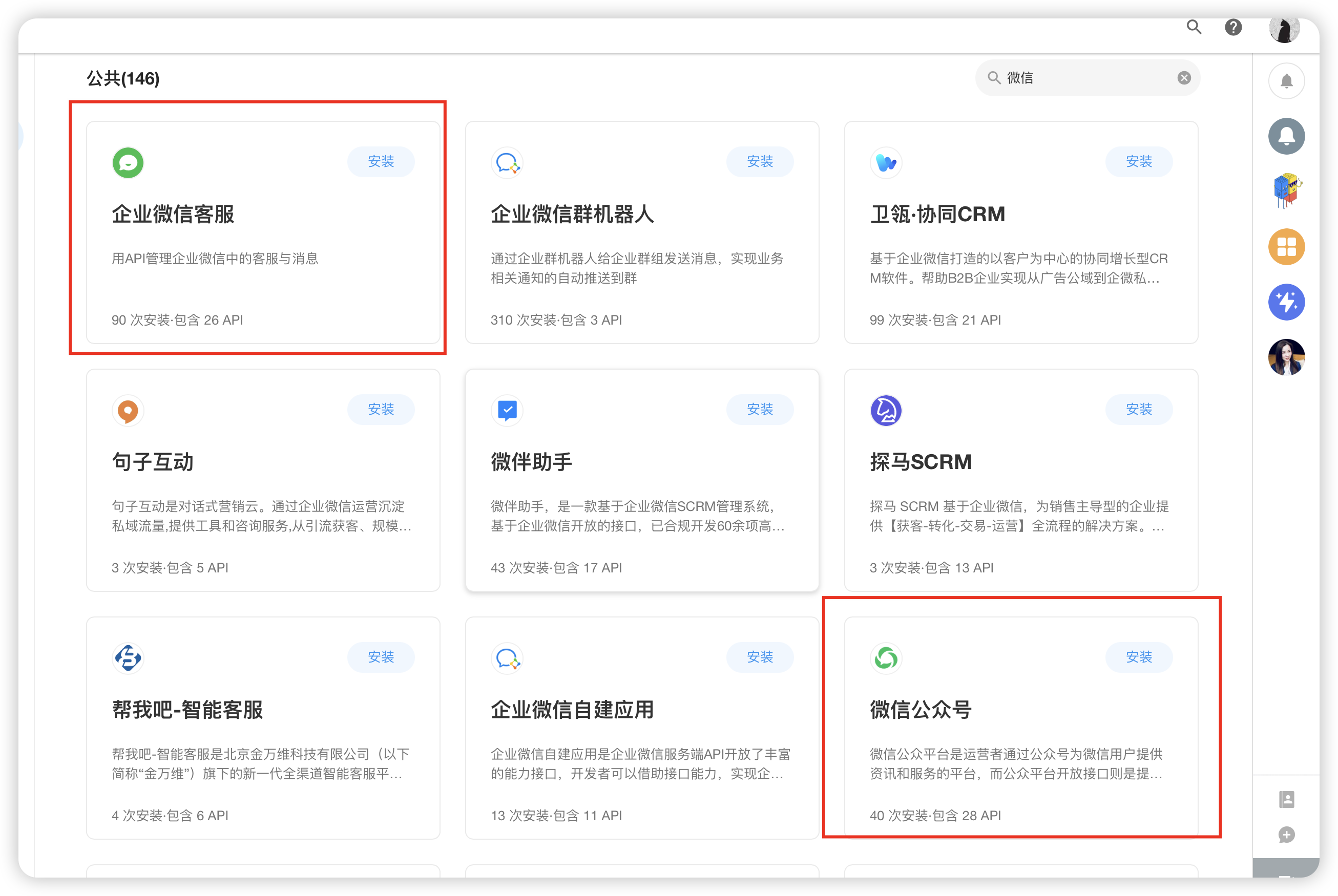Click the top bar search magnifier icon
This screenshot has height=896, width=1338.
(1194, 27)
